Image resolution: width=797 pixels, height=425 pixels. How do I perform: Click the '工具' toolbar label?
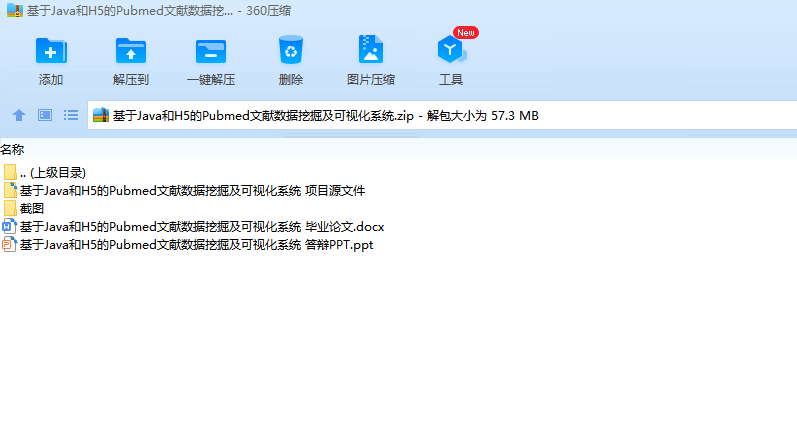point(451,80)
